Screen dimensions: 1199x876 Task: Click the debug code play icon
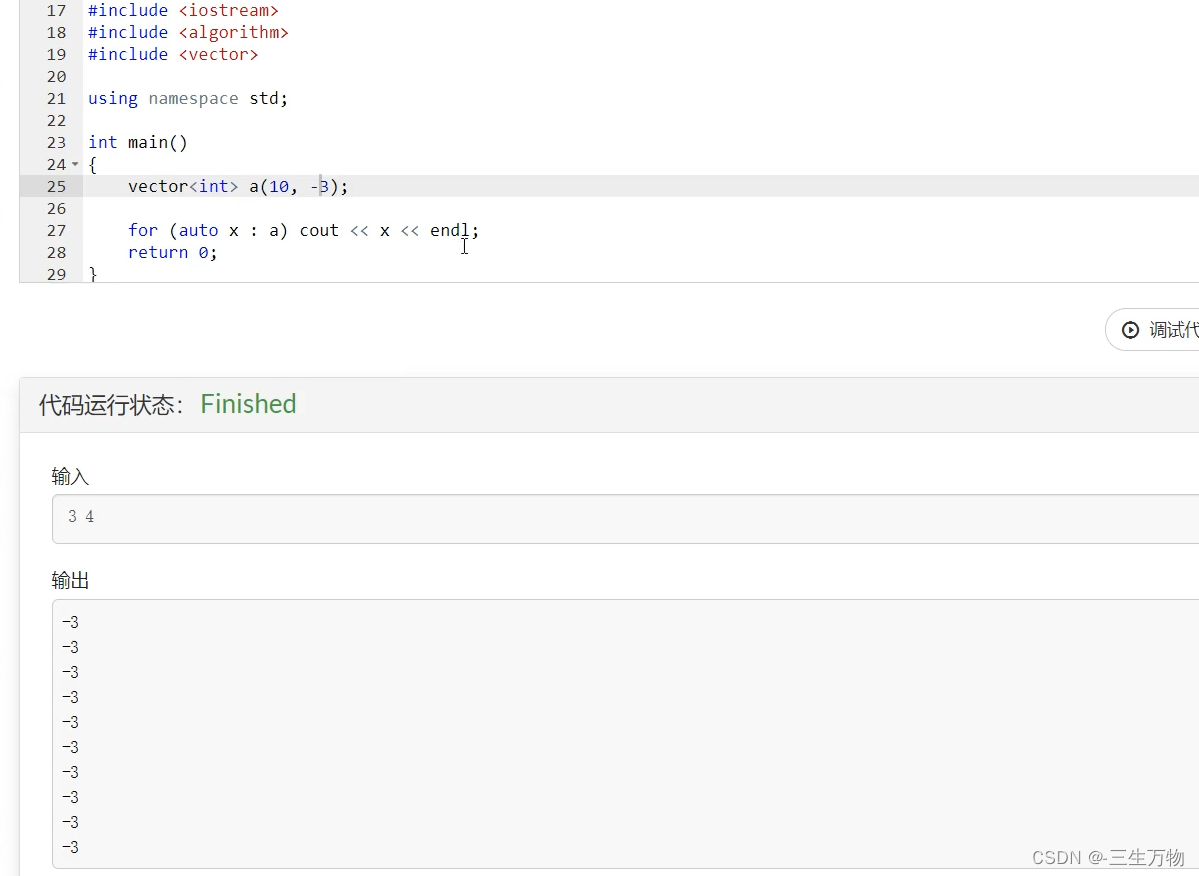click(x=1130, y=329)
